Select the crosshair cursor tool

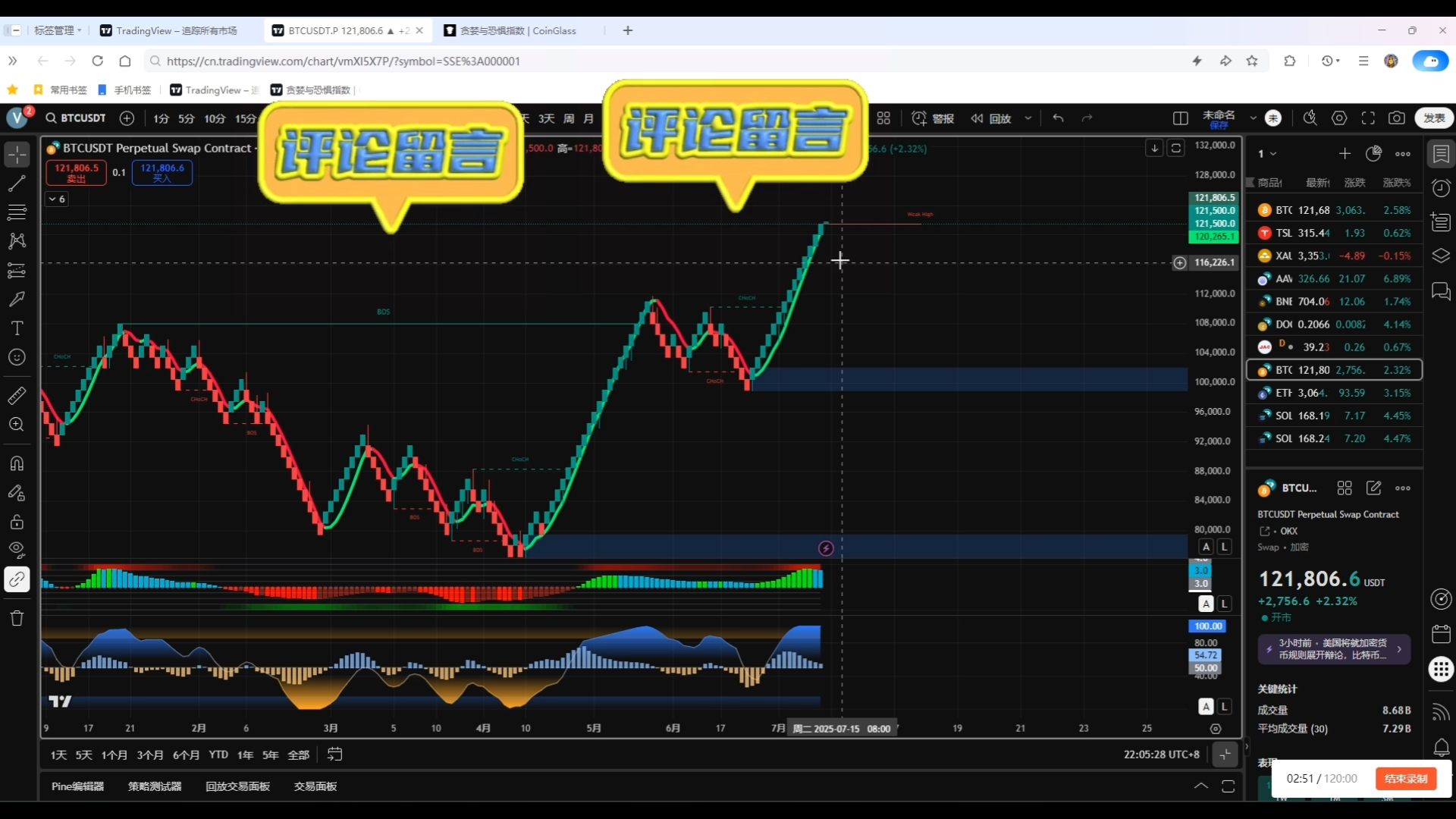pyautogui.click(x=17, y=155)
